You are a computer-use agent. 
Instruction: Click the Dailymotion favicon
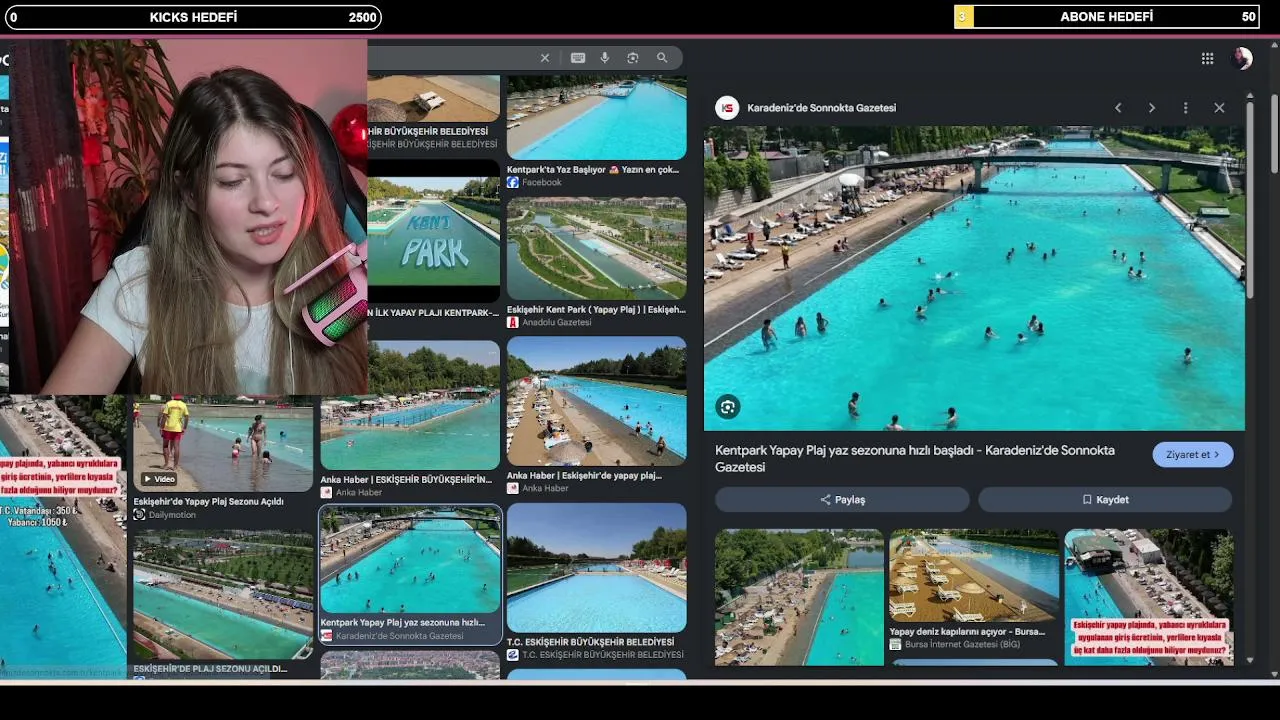pyautogui.click(x=139, y=515)
